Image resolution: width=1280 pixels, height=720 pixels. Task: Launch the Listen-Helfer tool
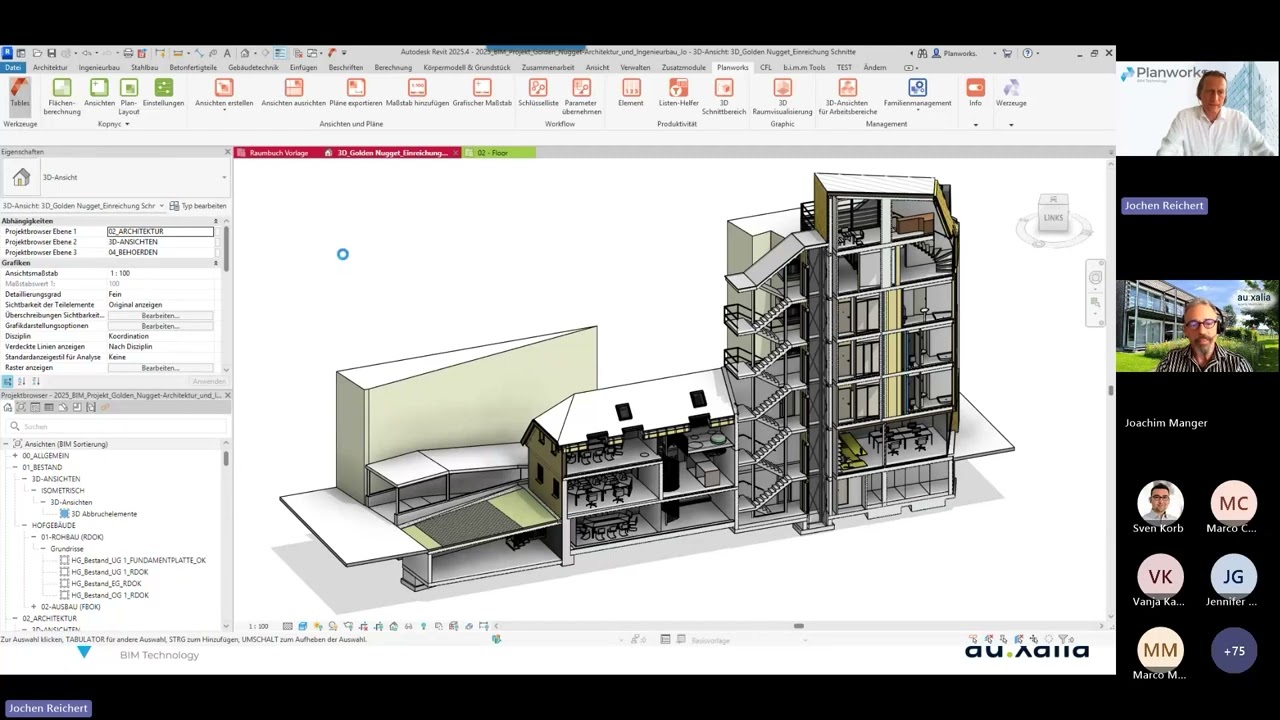coord(679,93)
